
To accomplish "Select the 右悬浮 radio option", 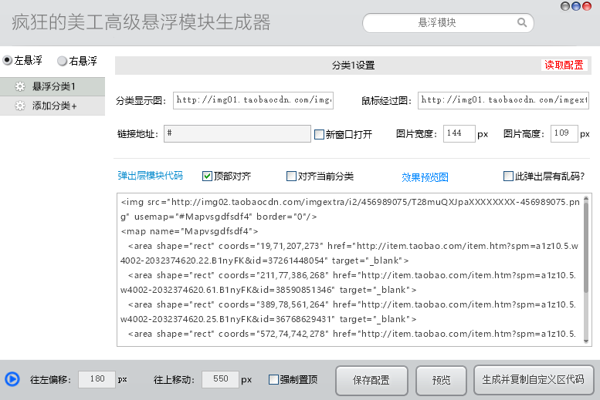I will click(x=62, y=61).
